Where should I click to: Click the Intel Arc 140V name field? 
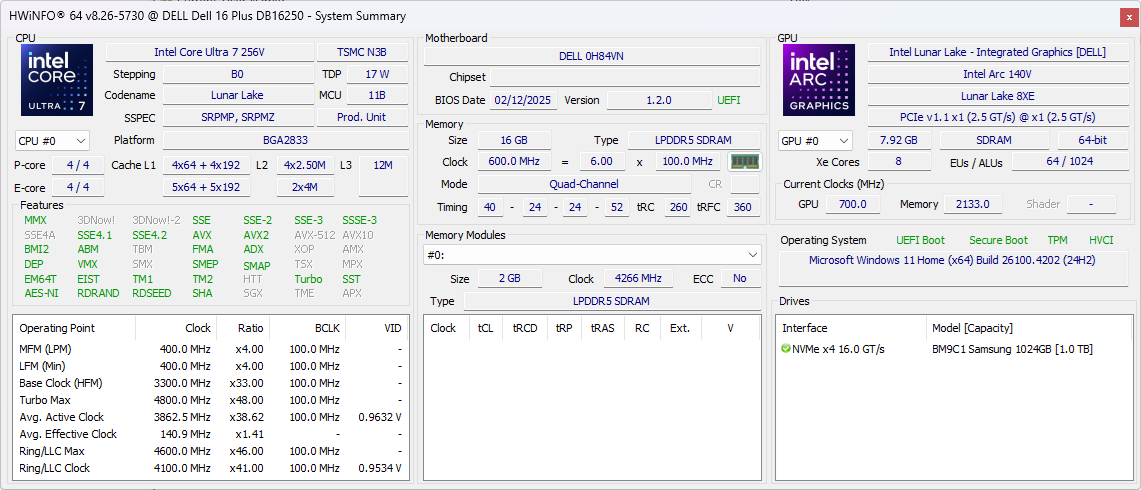[997, 74]
